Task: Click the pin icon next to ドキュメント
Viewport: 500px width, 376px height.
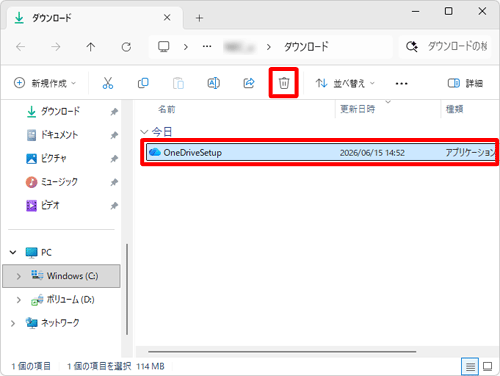Action: (x=114, y=135)
